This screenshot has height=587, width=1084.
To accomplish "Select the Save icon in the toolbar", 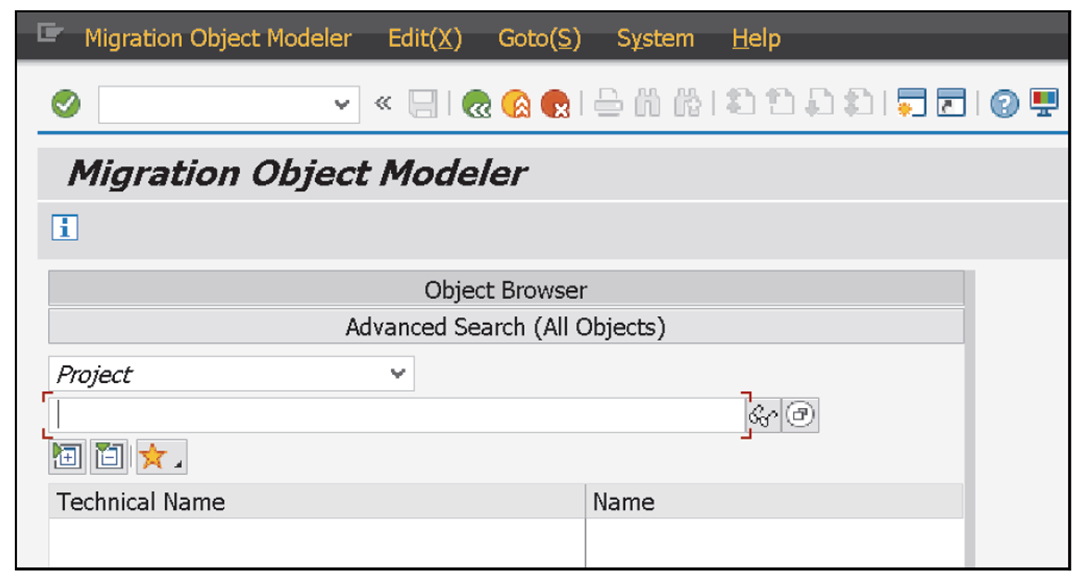I will coord(421,103).
